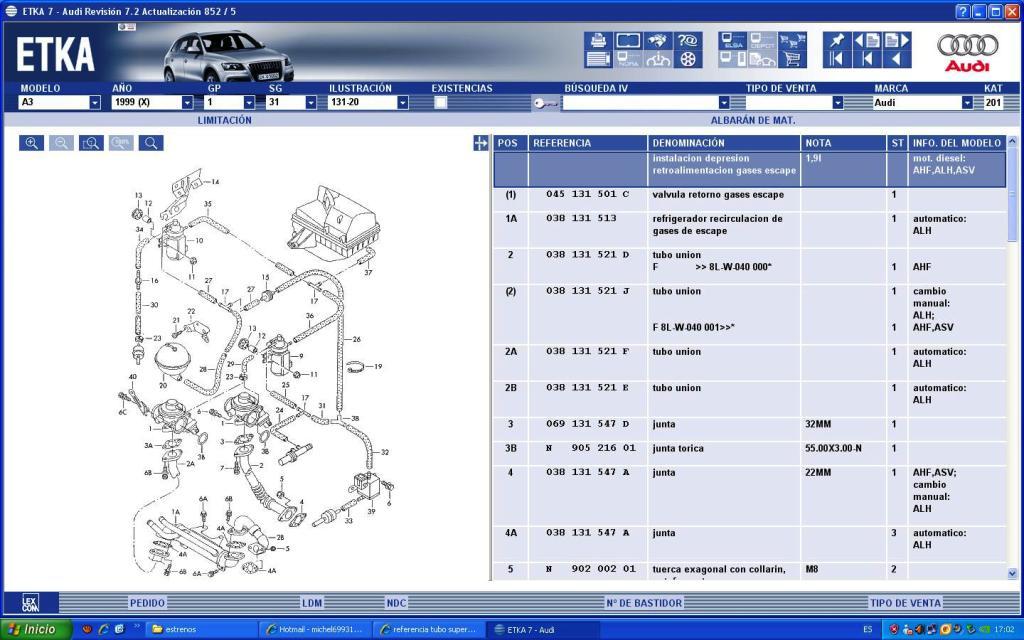This screenshot has height=640, width=1024.
Task: Click the list view icon below the printer
Action: tap(598, 59)
